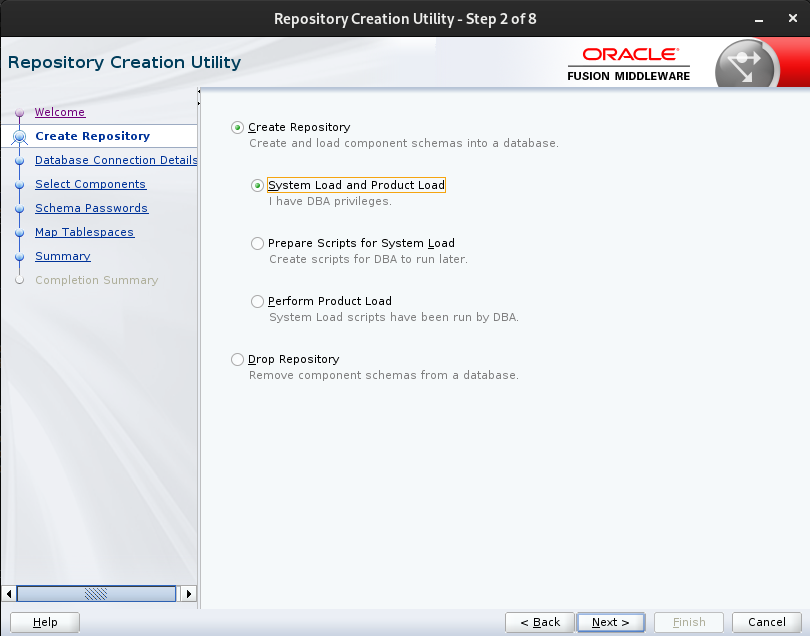
Task: Select the Drop Repository radio button
Action: coord(237,359)
